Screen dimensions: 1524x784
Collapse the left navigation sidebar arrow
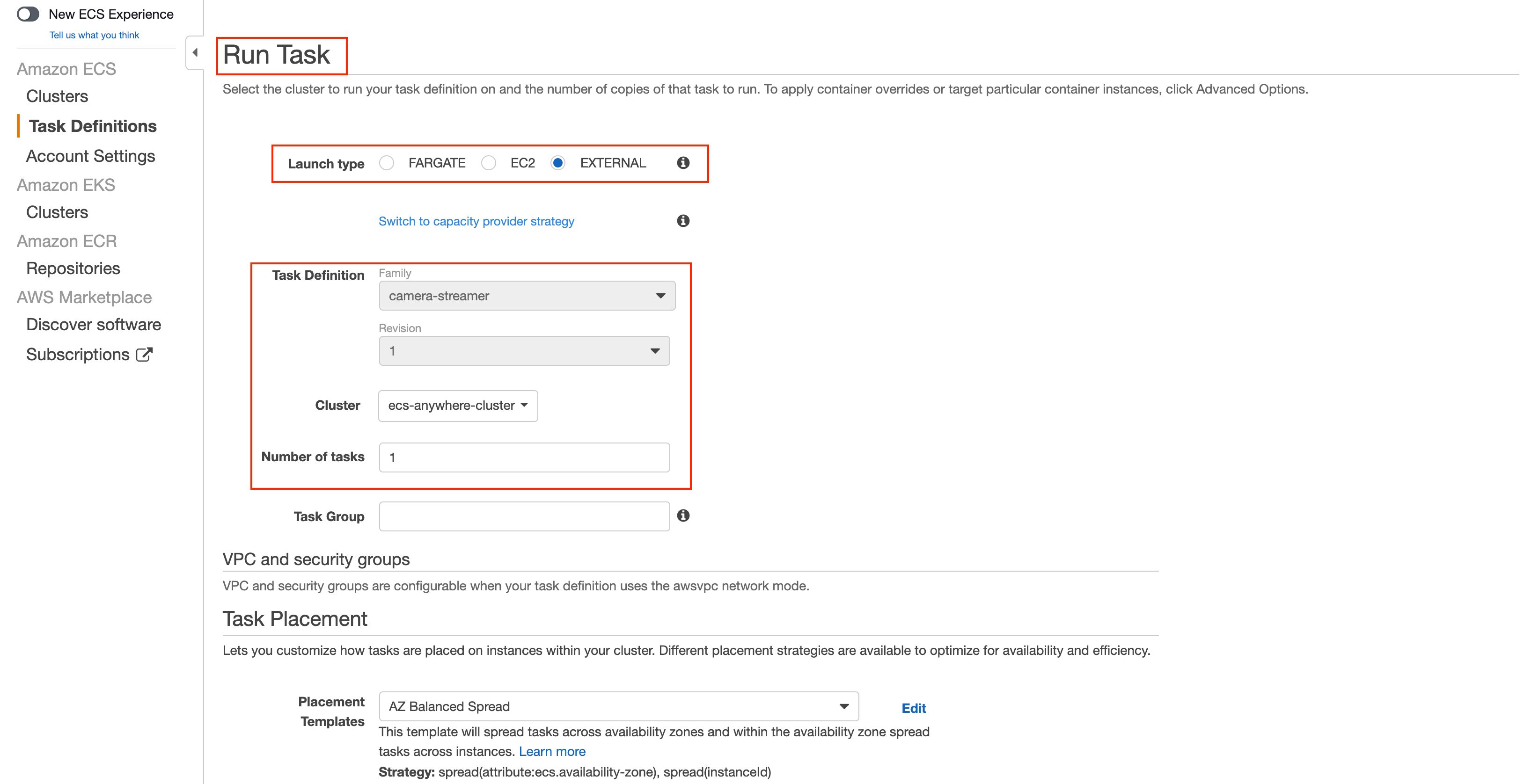(x=195, y=52)
